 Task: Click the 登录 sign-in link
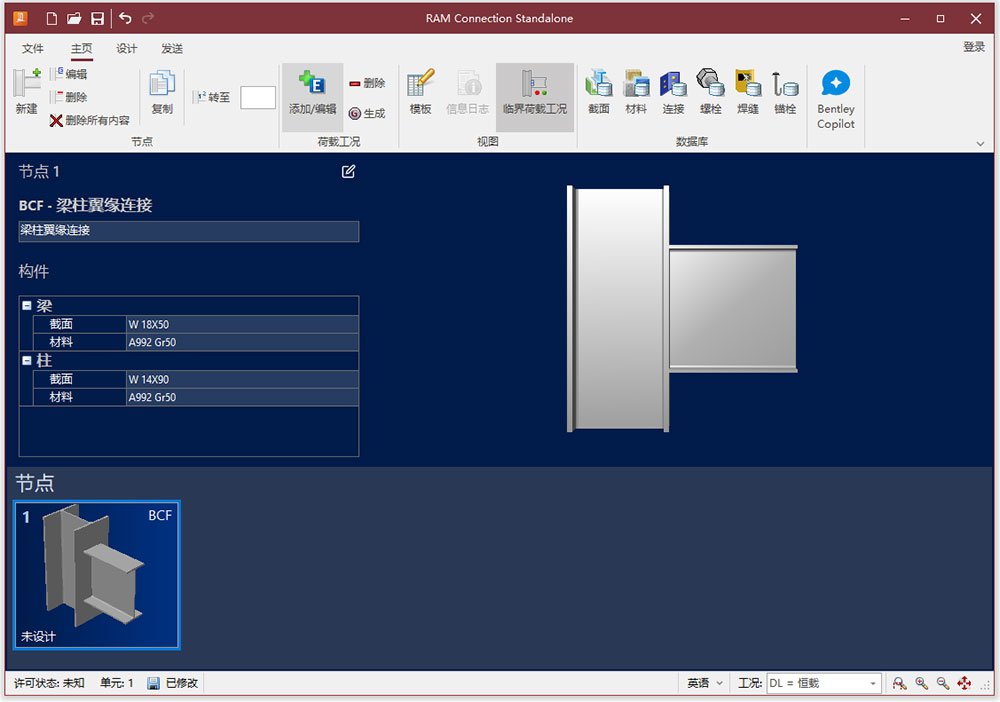tap(974, 47)
